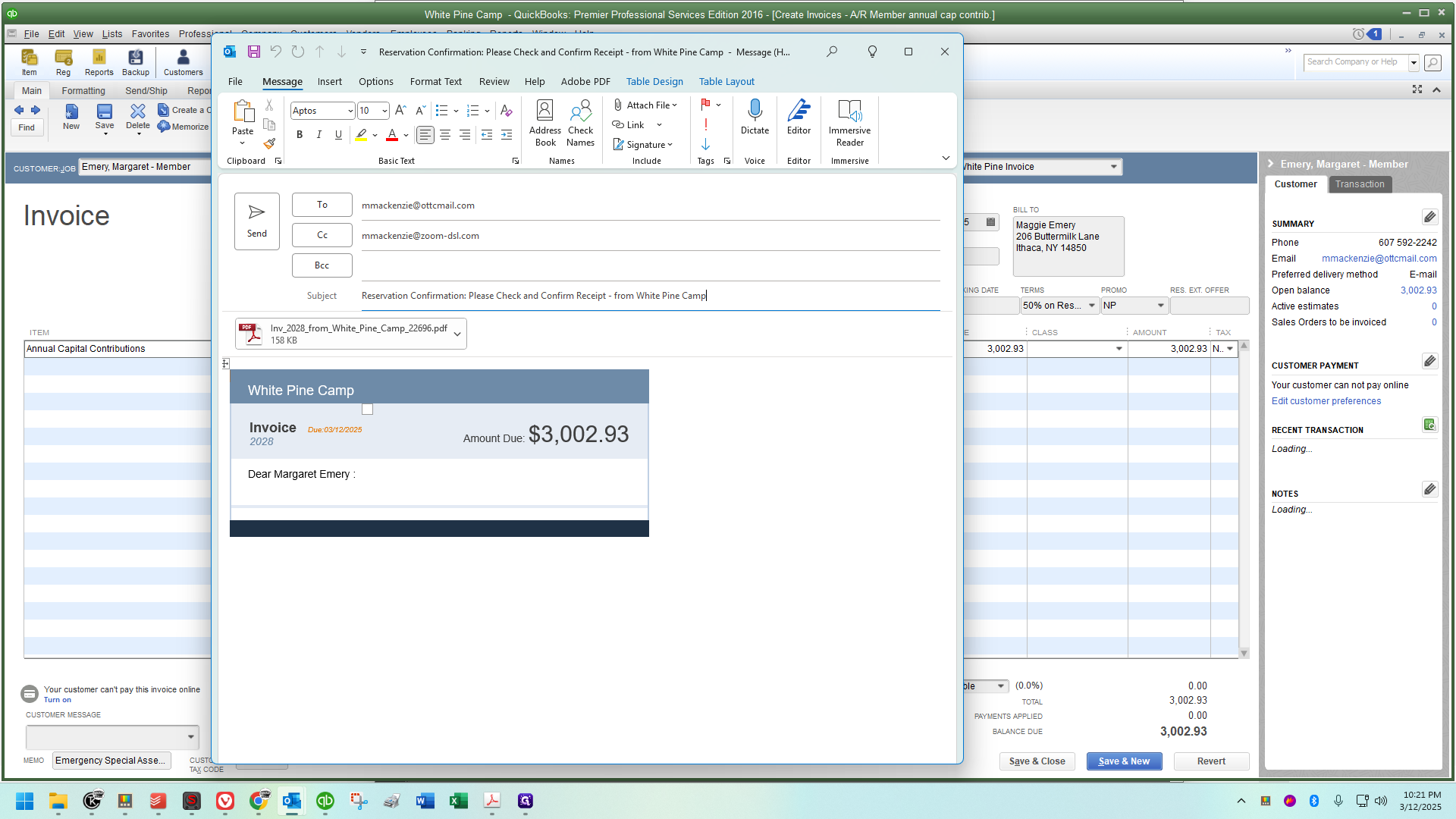Click the To recipients button
The width and height of the screenshot is (1456, 819).
322,205
